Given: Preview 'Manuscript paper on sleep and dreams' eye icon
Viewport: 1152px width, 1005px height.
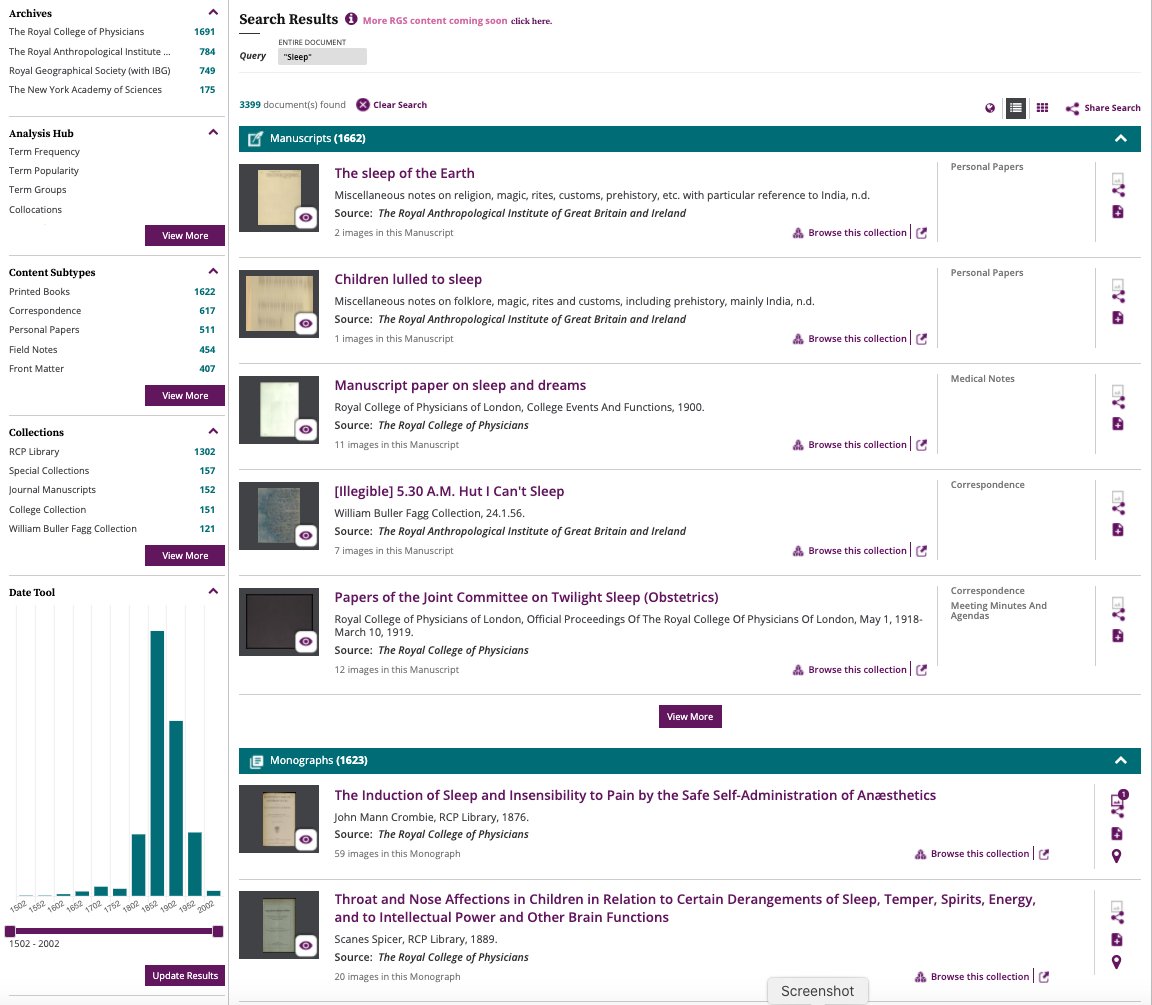Looking at the screenshot, I should click(x=306, y=429).
